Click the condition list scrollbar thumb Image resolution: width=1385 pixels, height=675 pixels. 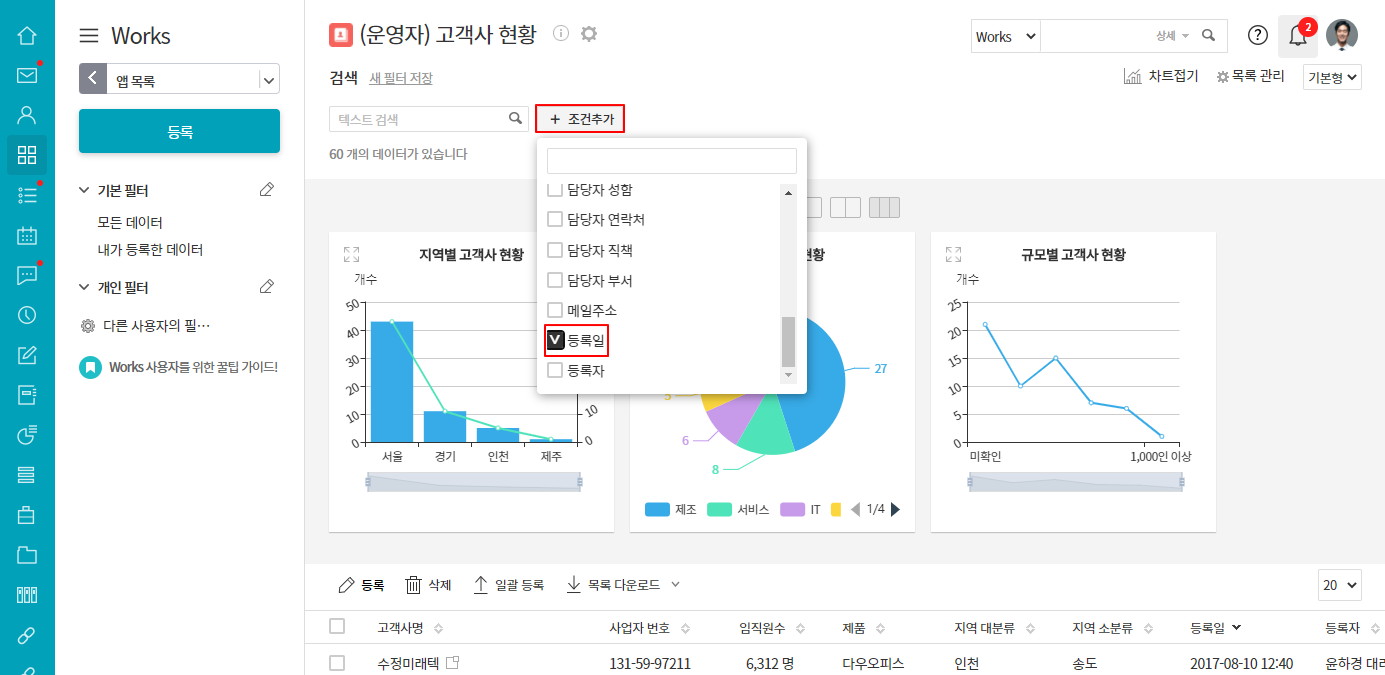point(788,341)
